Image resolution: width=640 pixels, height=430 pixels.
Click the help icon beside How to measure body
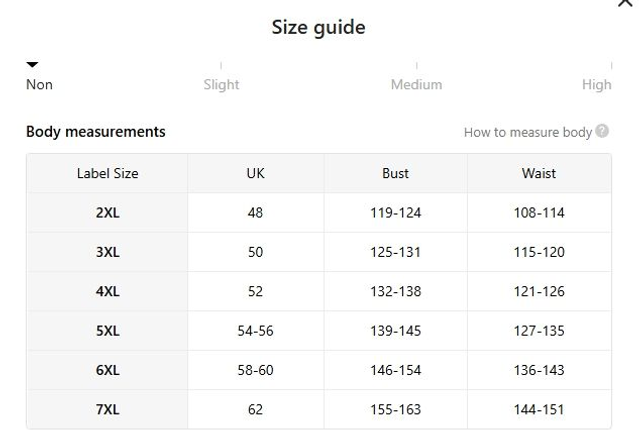click(602, 131)
